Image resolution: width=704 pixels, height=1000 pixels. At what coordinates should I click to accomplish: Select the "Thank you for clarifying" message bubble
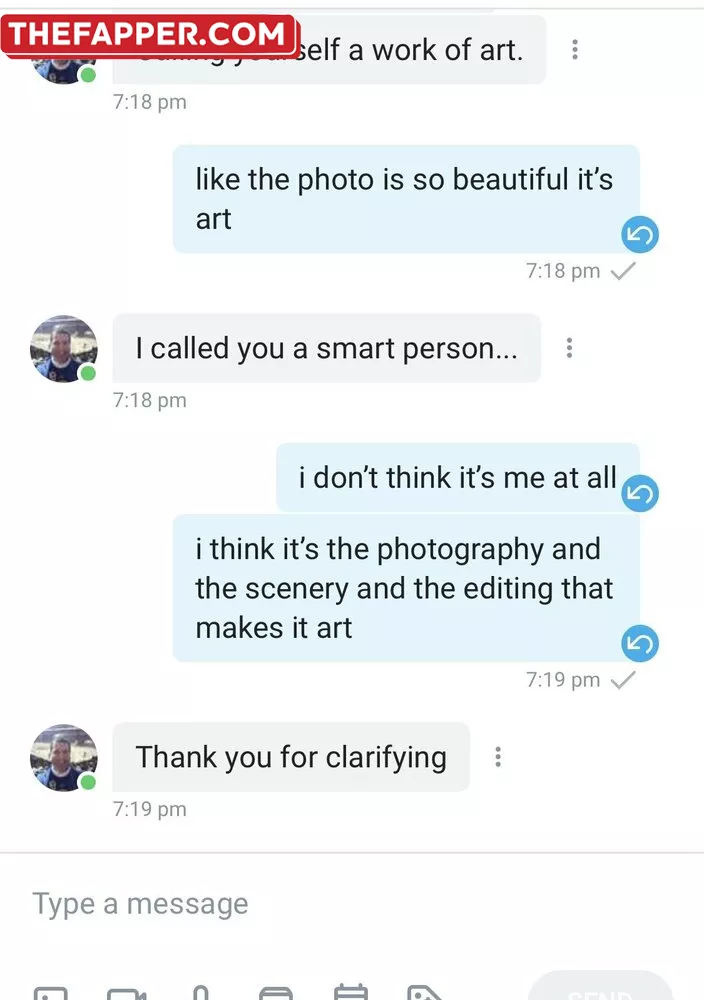[x=291, y=757]
